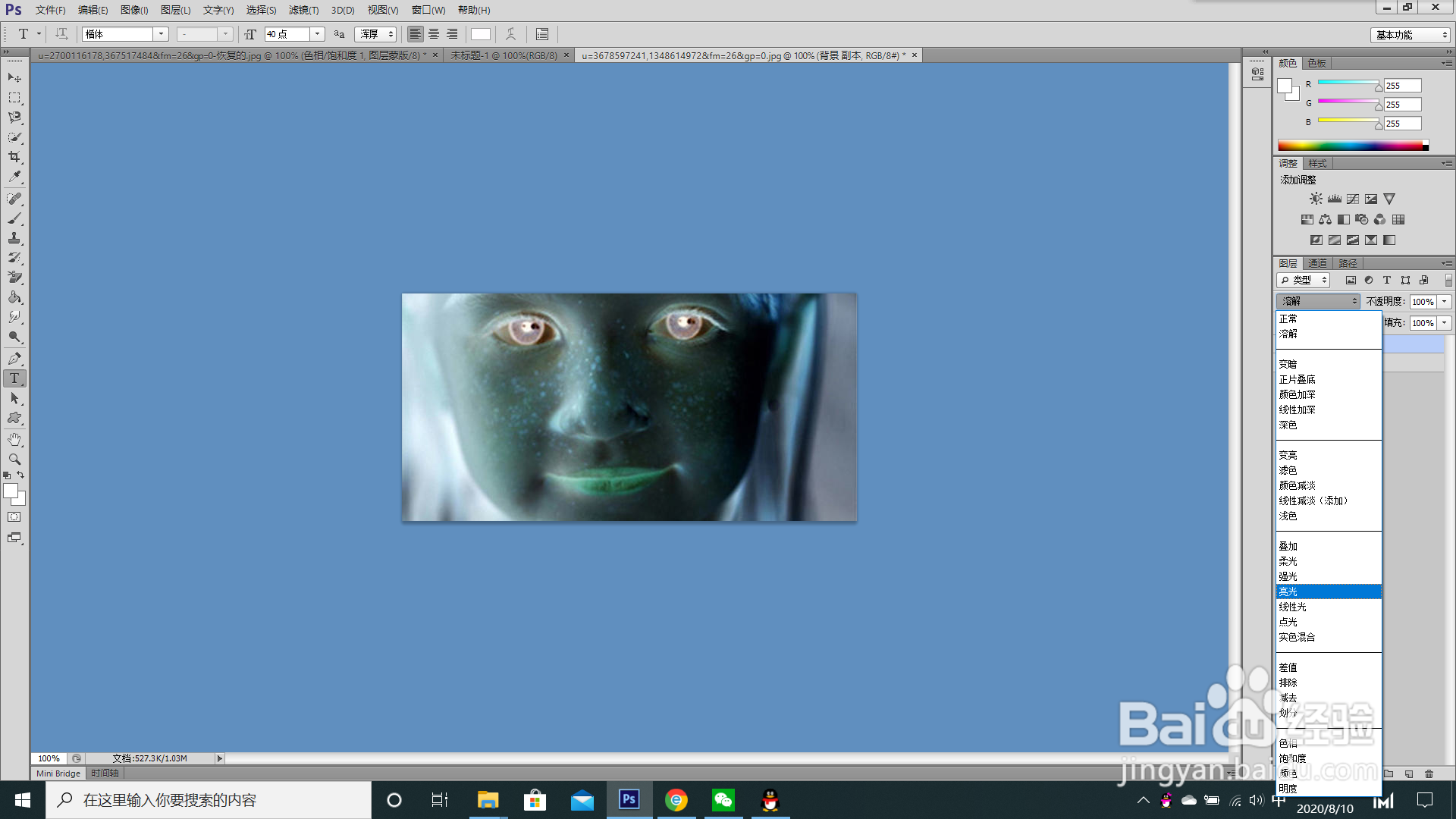Viewport: 1456px width, 819px height.
Task: Select the Brush tool
Action: coord(14,218)
